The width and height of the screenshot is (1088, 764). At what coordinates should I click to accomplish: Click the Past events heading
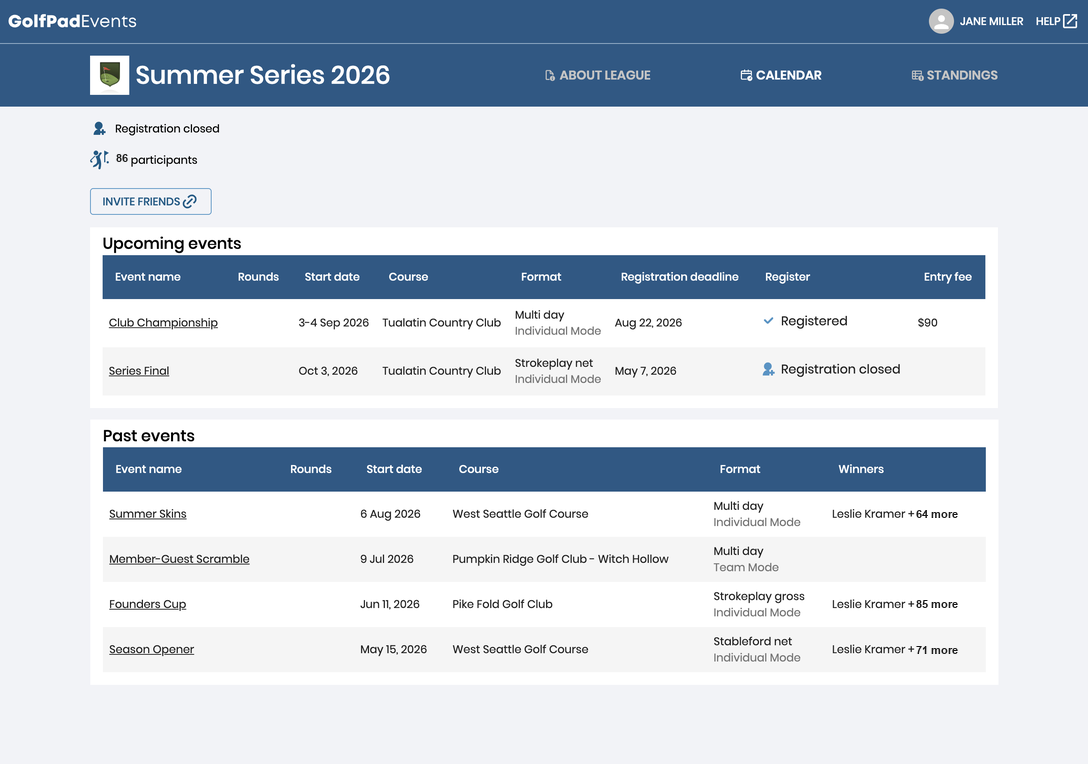click(148, 436)
